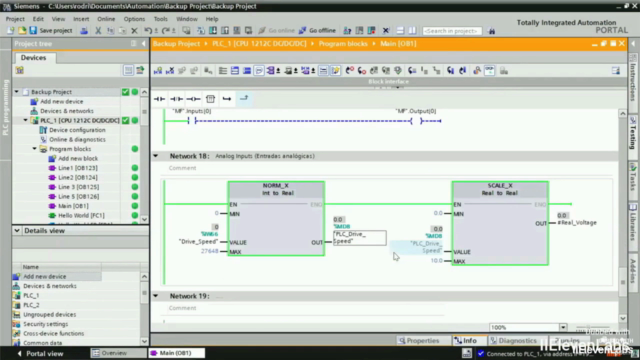Image resolution: width=640 pixels, height=360 pixels.
Task: Click the open branch icon
Action: tap(227, 99)
